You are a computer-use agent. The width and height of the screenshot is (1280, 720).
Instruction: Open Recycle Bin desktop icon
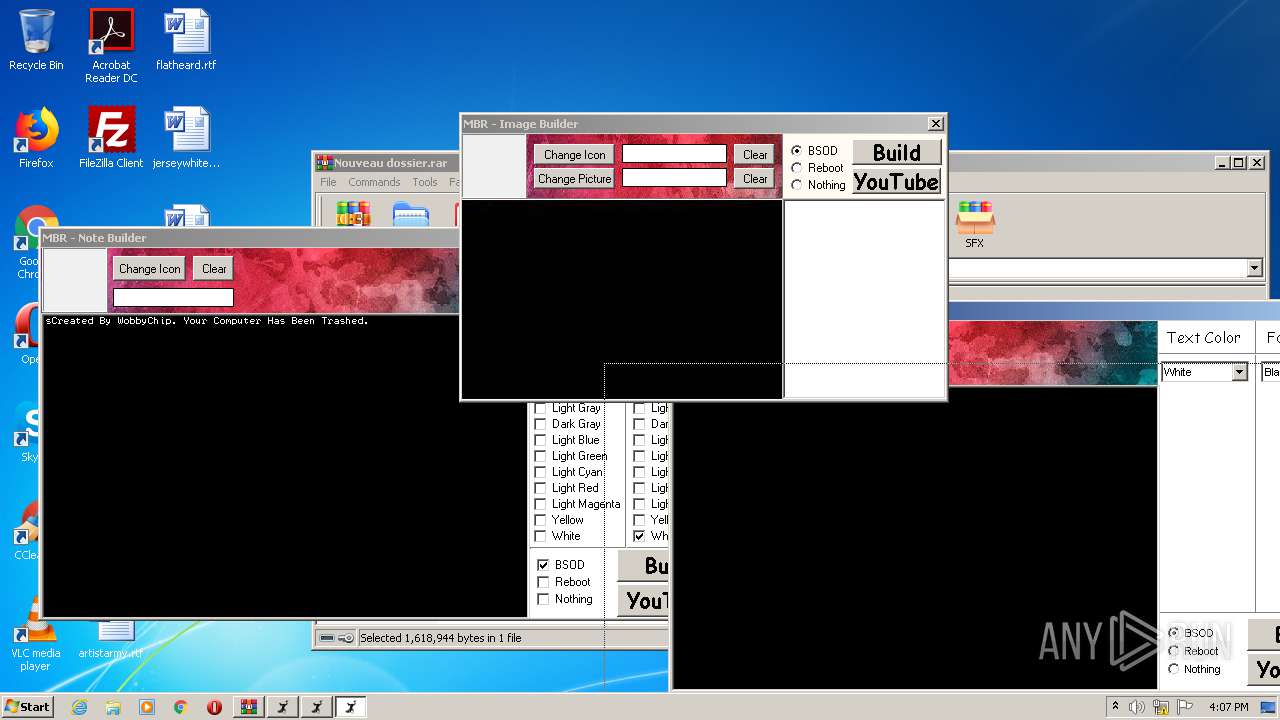pyautogui.click(x=36, y=40)
